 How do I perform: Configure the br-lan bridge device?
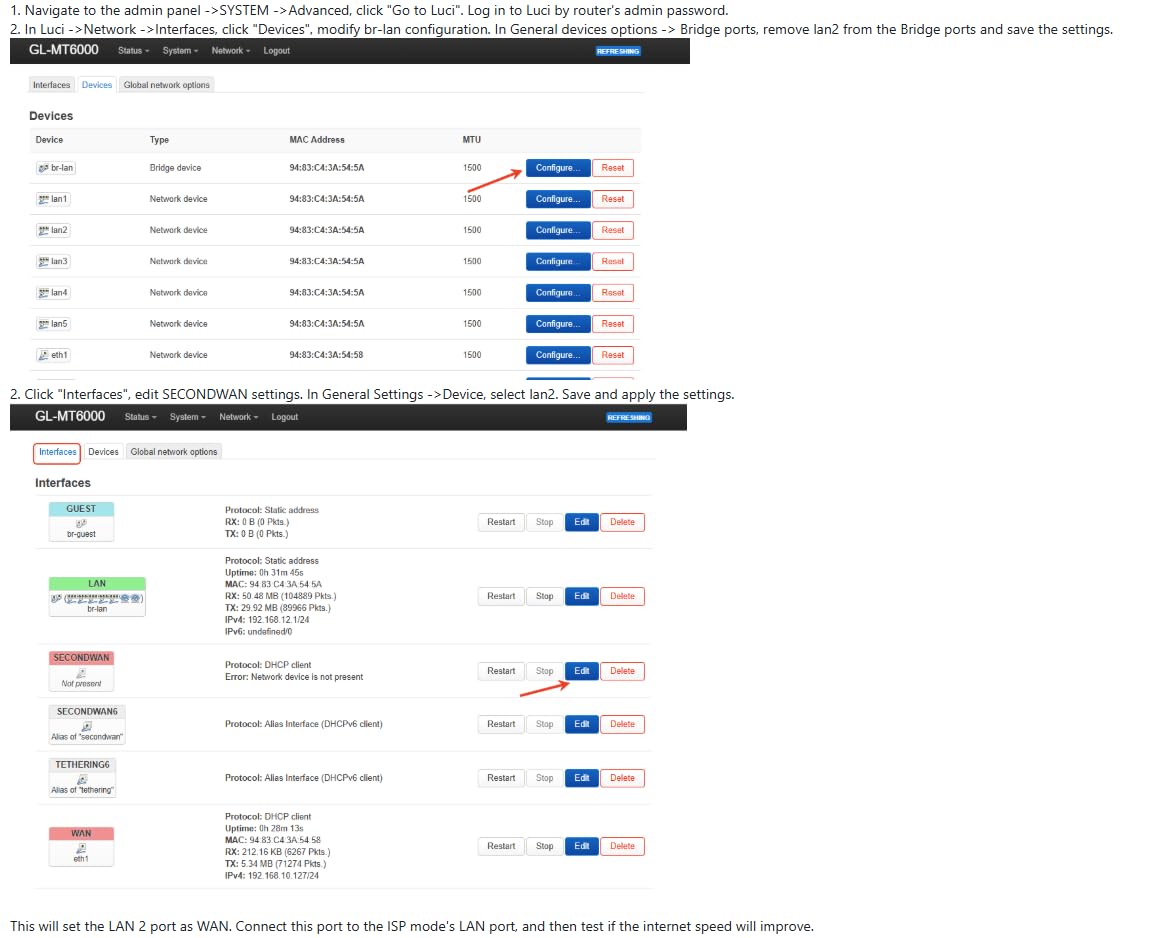pos(557,168)
